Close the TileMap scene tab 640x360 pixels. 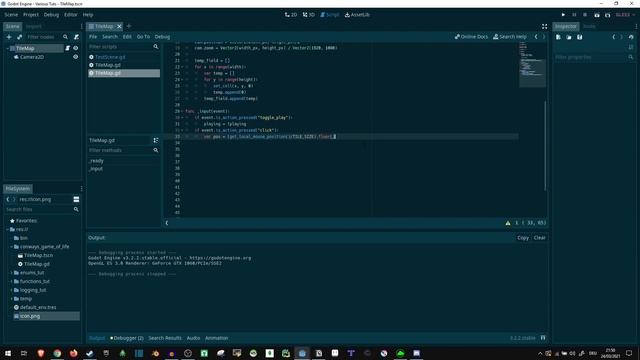pos(119,27)
